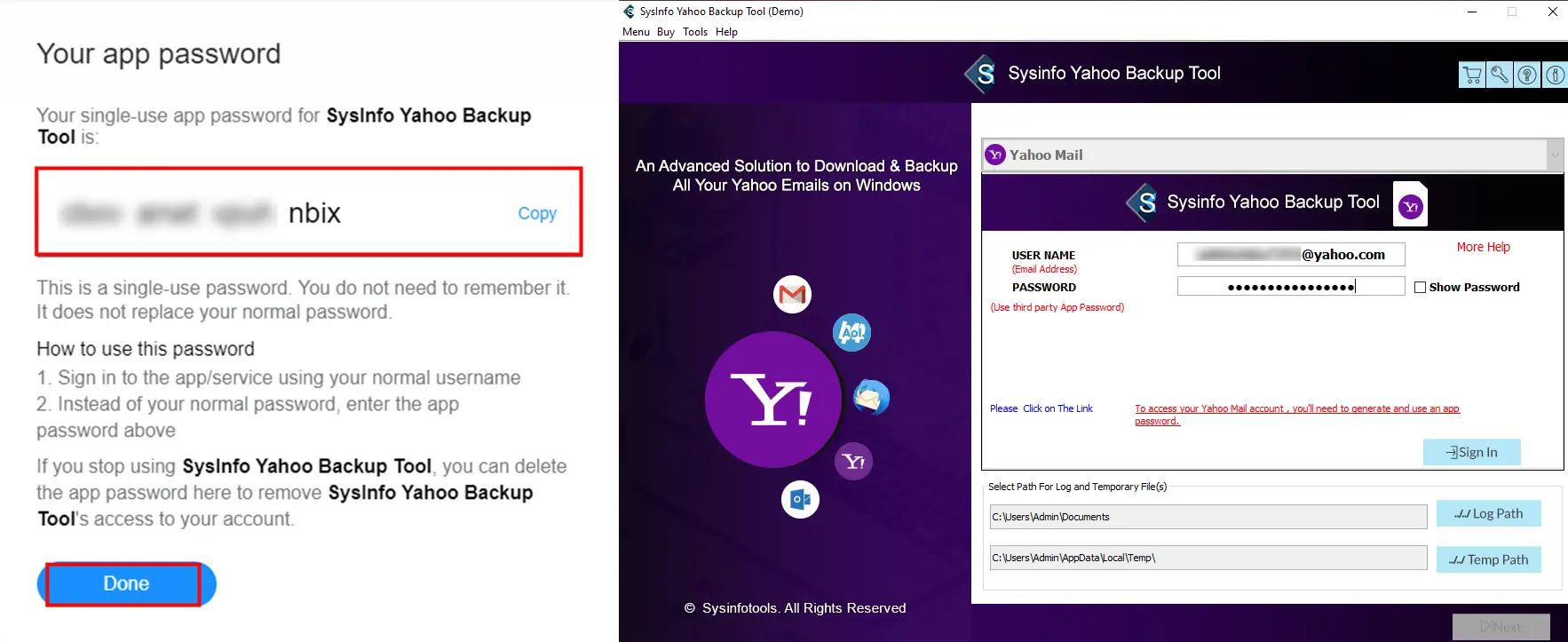Click the password input field

click(x=1291, y=286)
